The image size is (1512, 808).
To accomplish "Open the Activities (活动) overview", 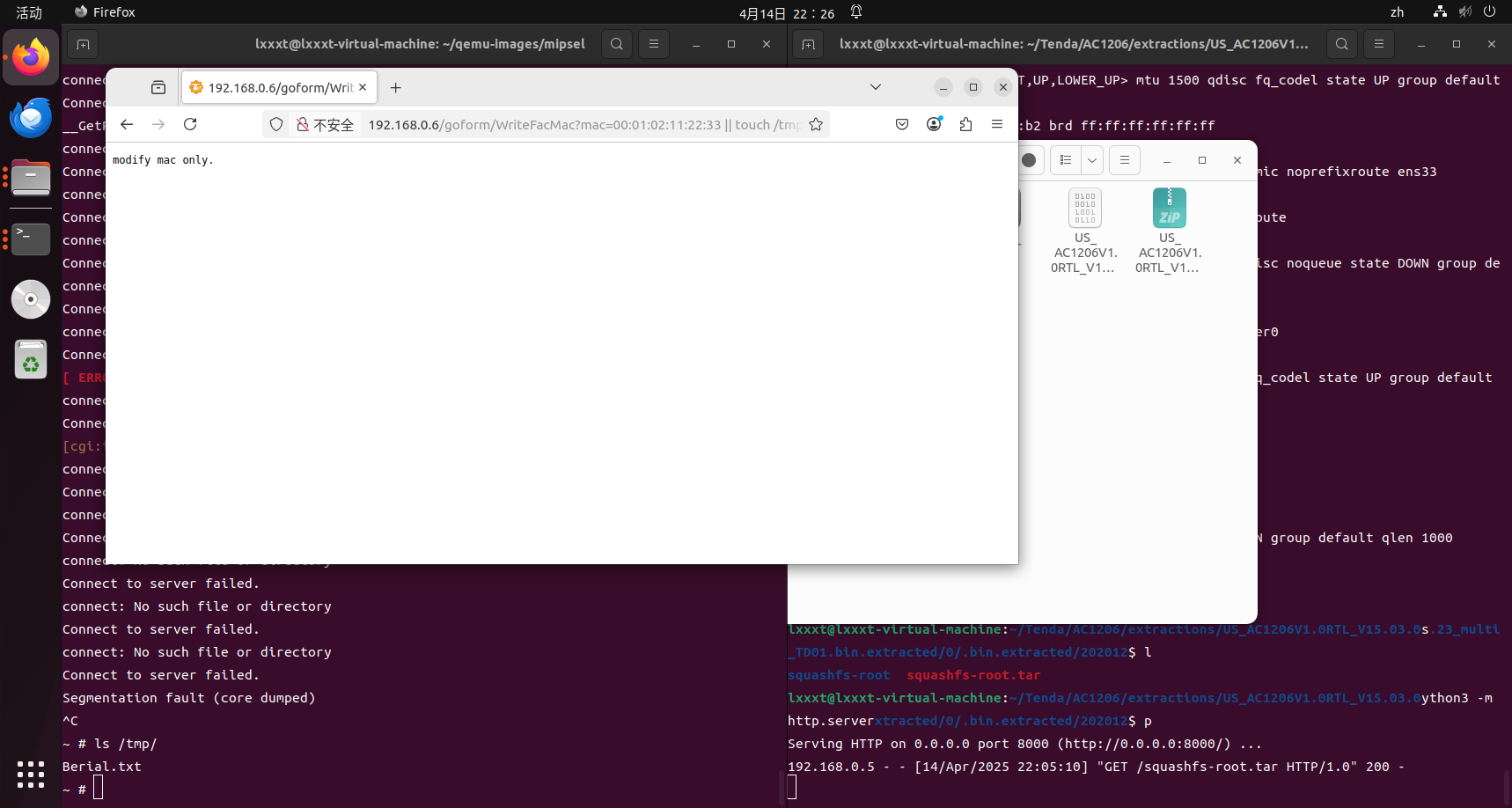I will [29, 12].
